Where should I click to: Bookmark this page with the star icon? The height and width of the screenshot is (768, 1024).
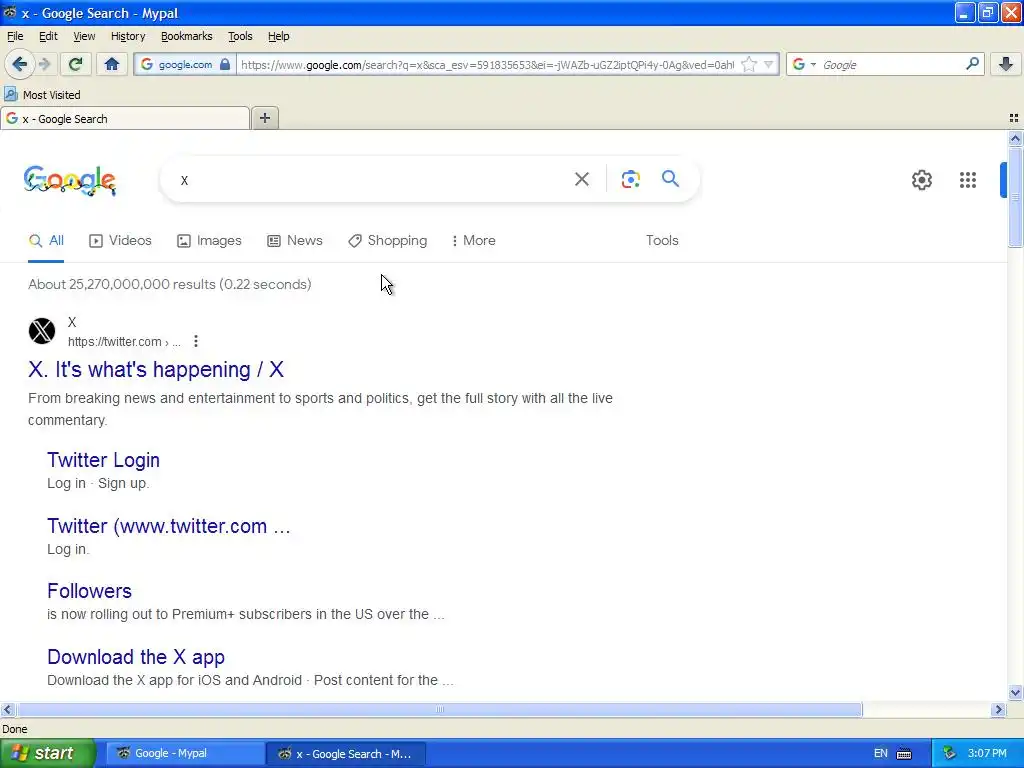click(x=749, y=65)
